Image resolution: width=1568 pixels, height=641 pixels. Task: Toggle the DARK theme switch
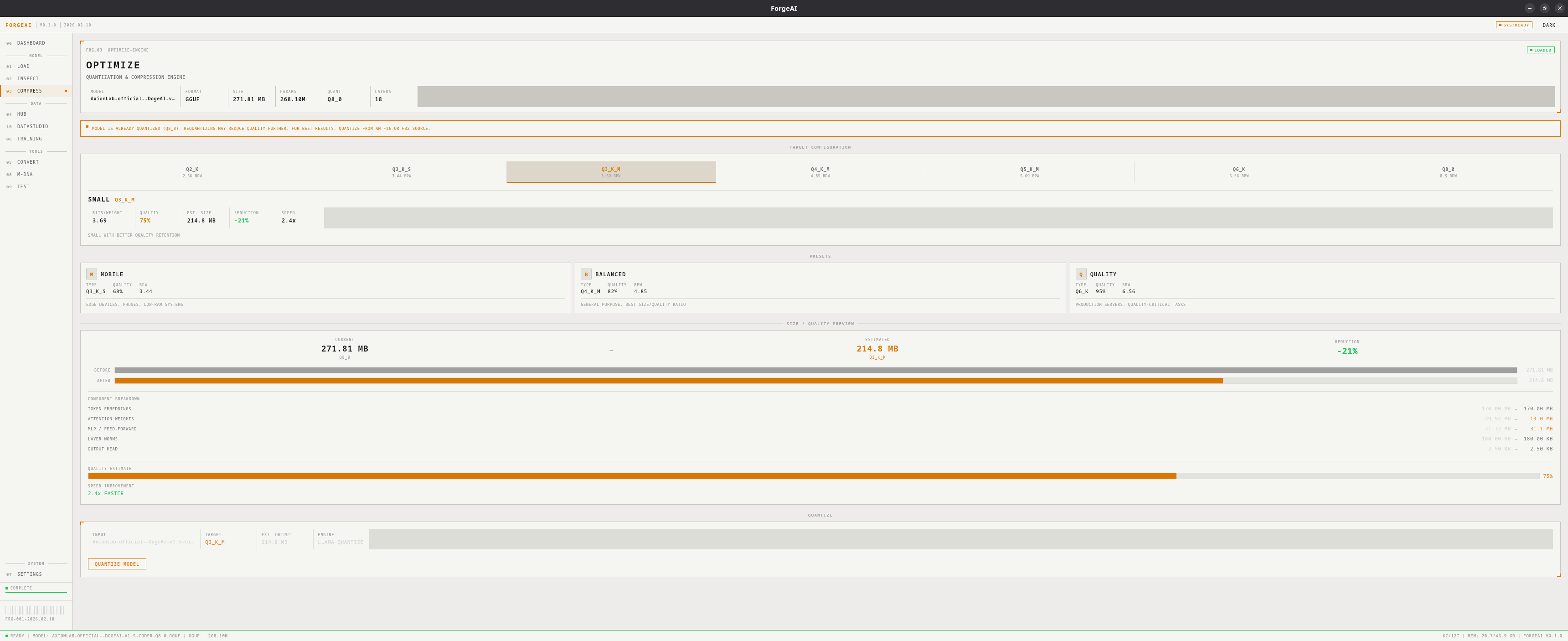(1548, 25)
